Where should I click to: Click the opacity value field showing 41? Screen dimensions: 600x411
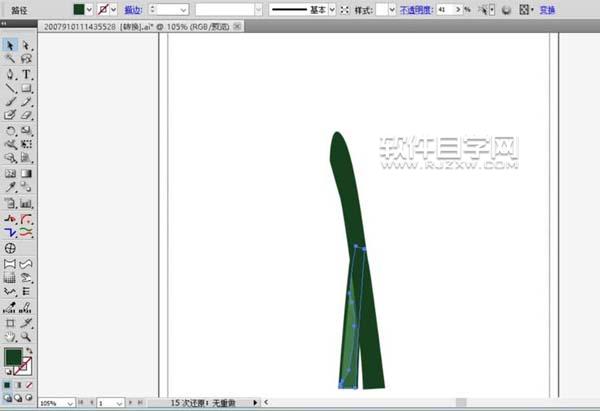pyautogui.click(x=445, y=10)
